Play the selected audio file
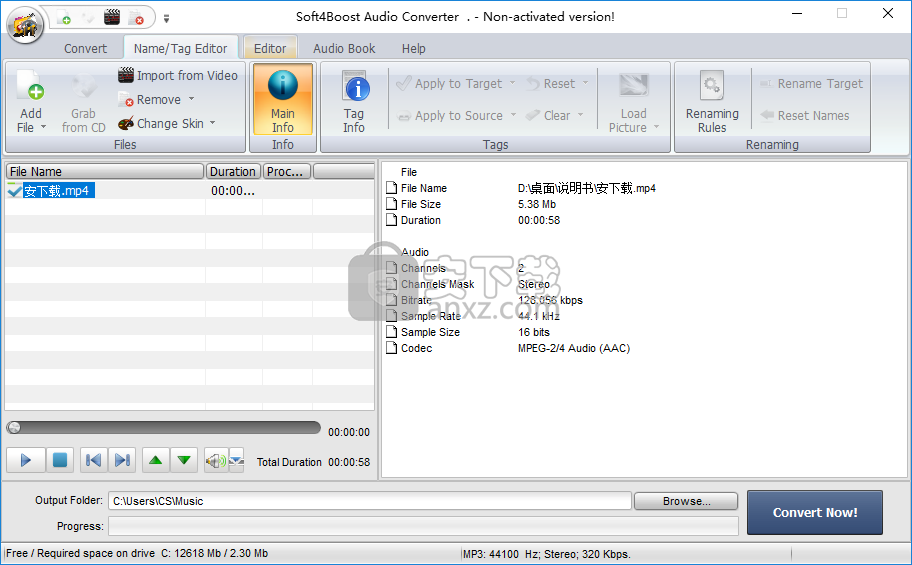 click(x=26, y=460)
